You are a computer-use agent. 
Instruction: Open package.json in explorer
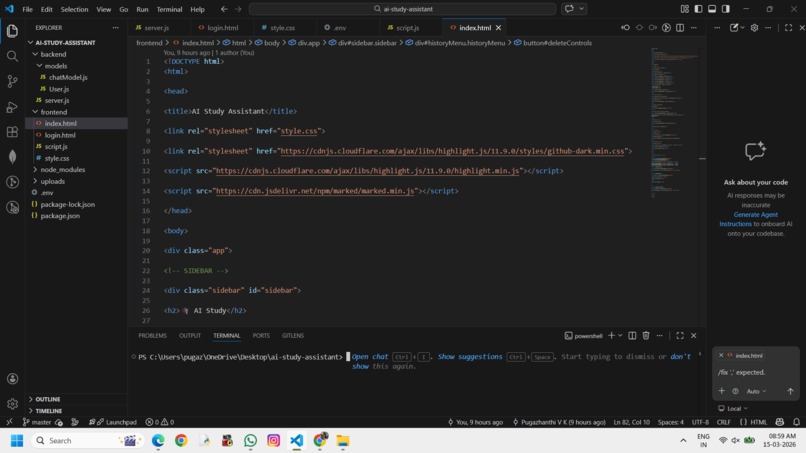(x=60, y=216)
